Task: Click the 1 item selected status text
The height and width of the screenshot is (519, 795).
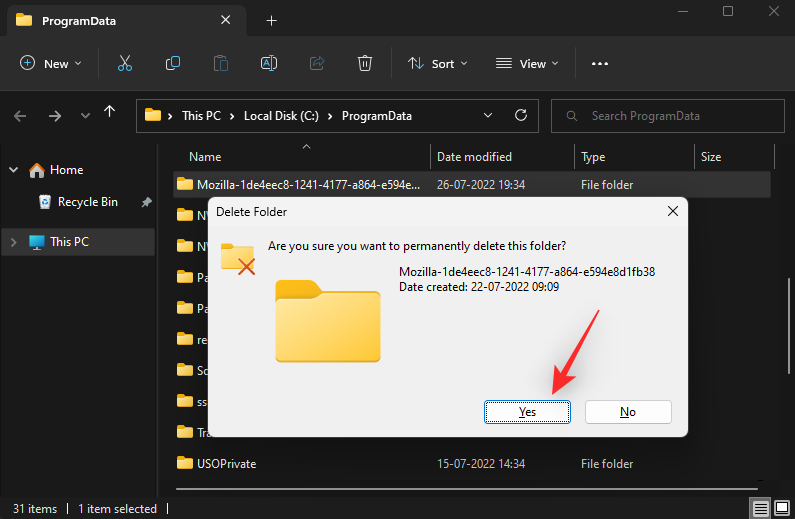Action: [x=118, y=509]
